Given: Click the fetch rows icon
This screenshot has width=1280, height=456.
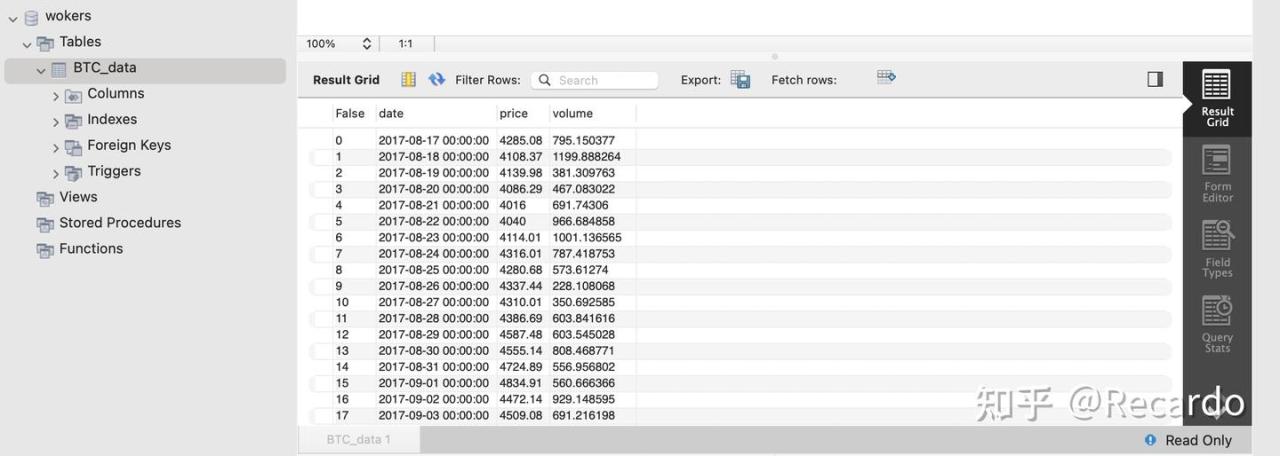Looking at the screenshot, I should [886, 78].
